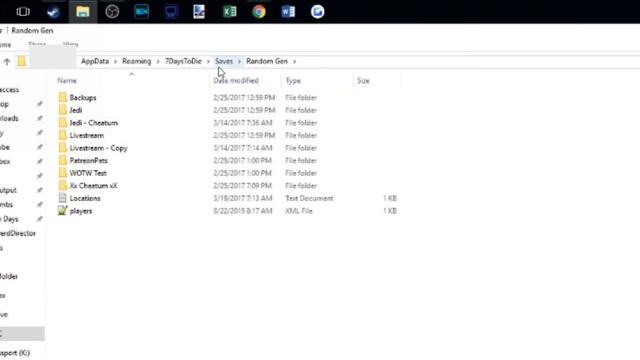Select the Xx Cheatum xX folder
The width and height of the screenshot is (640, 360).
coord(93,186)
